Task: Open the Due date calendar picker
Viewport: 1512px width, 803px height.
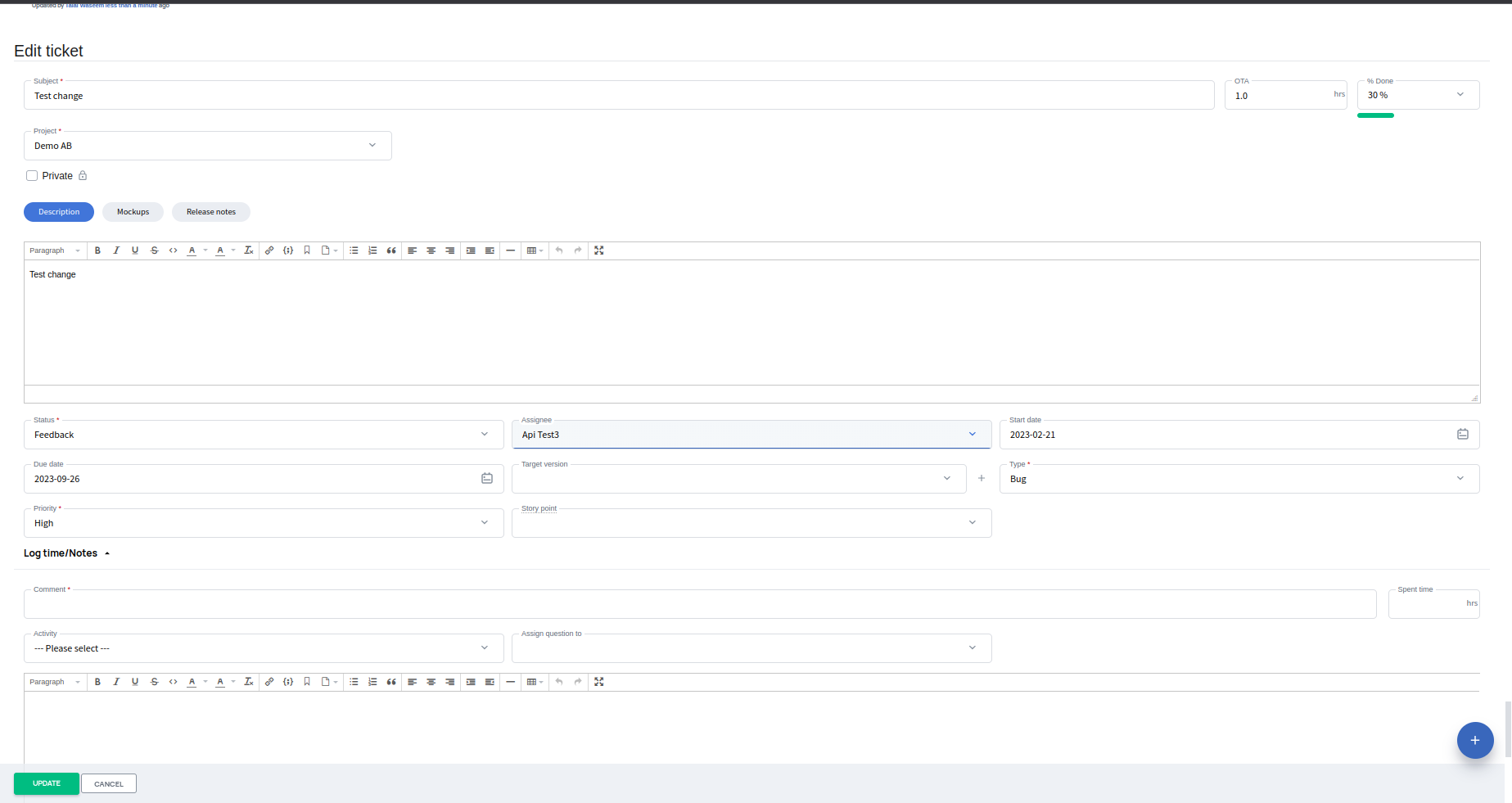Action: coord(487,479)
